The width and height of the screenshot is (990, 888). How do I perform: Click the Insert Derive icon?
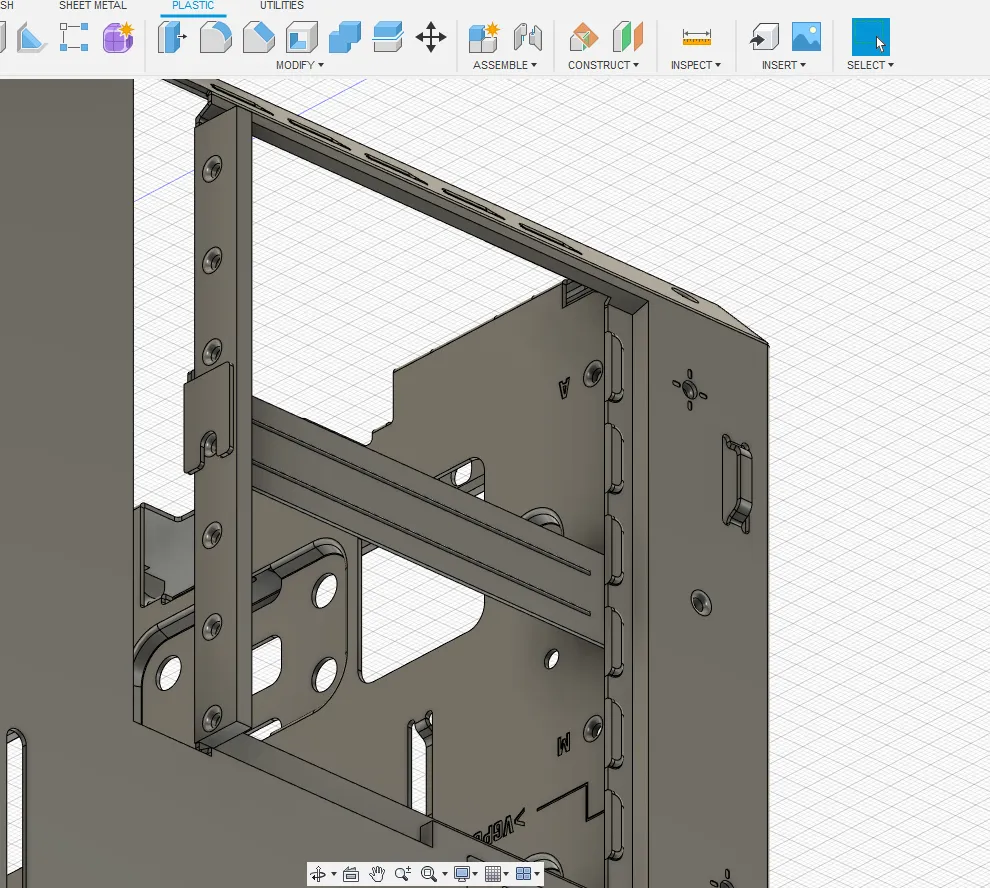764,37
